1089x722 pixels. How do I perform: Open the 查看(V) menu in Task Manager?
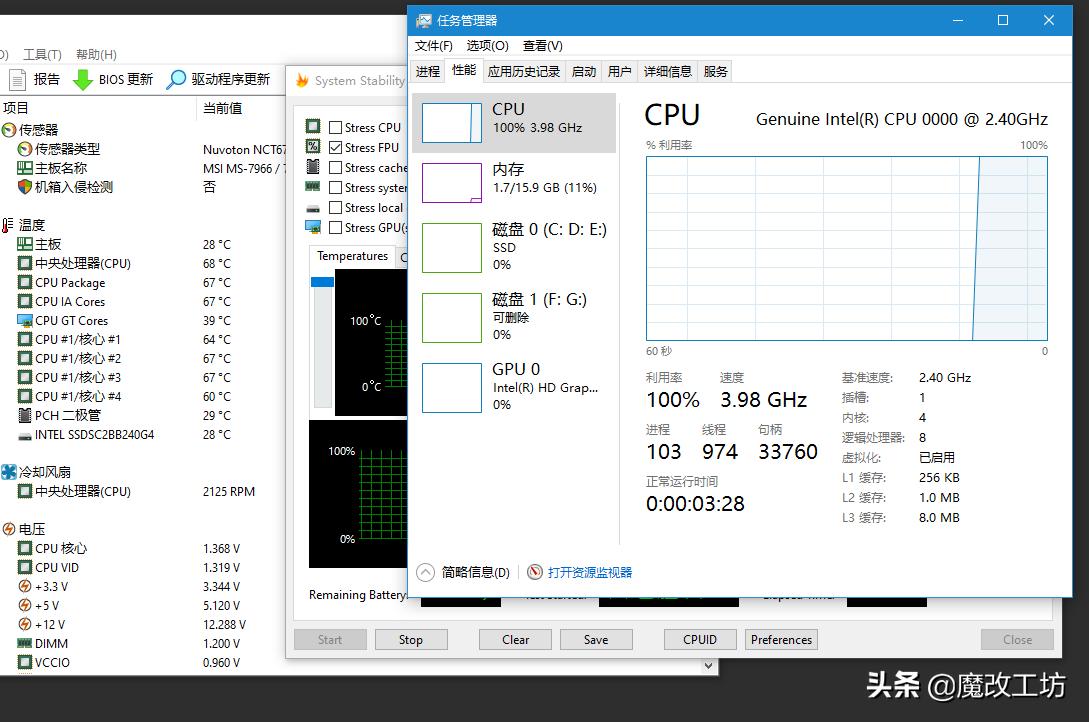point(543,45)
